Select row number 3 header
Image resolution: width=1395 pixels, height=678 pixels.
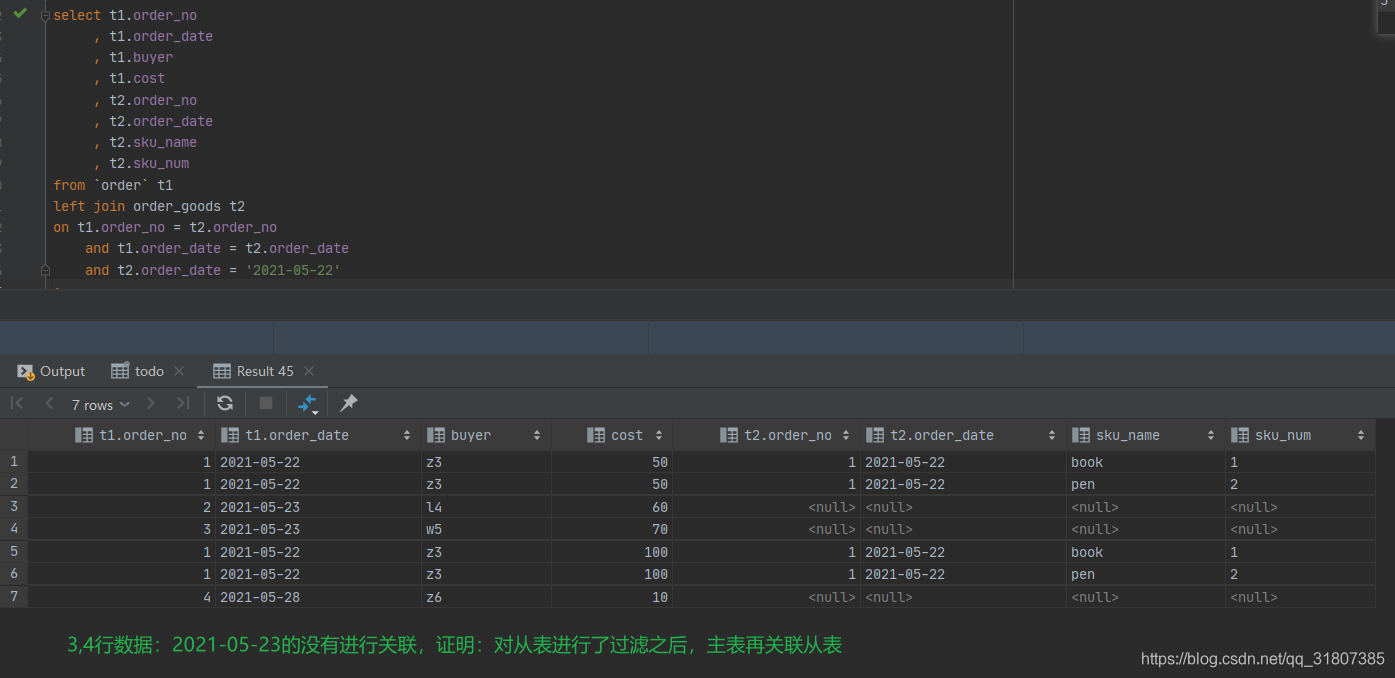(x=14, y=507)
